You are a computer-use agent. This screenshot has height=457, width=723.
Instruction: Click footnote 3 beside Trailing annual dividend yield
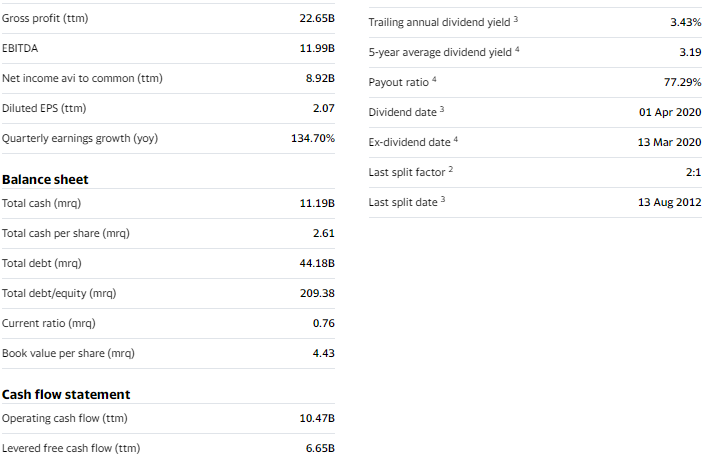click(516, 19)
